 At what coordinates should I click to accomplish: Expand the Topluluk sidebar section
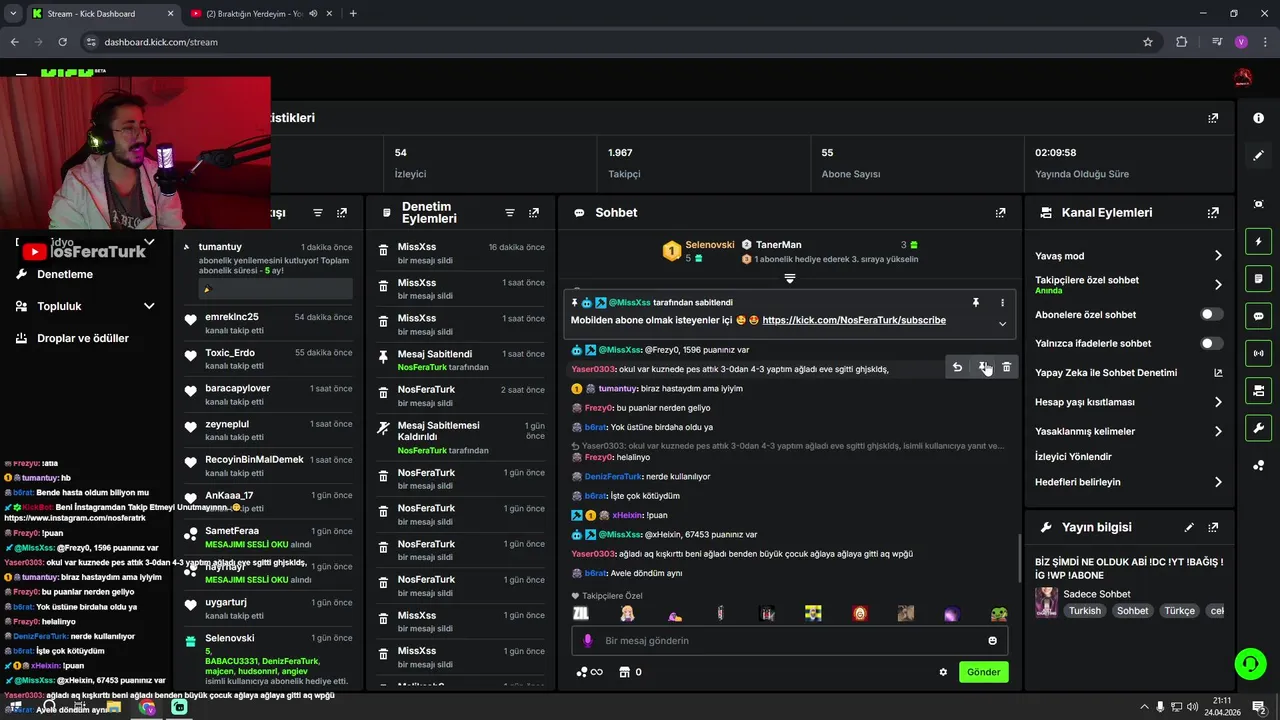click(x=149, y=306)
